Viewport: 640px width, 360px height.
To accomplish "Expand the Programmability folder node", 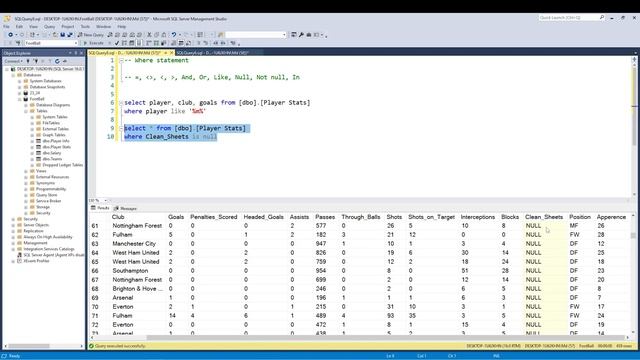I will point(26,189).
